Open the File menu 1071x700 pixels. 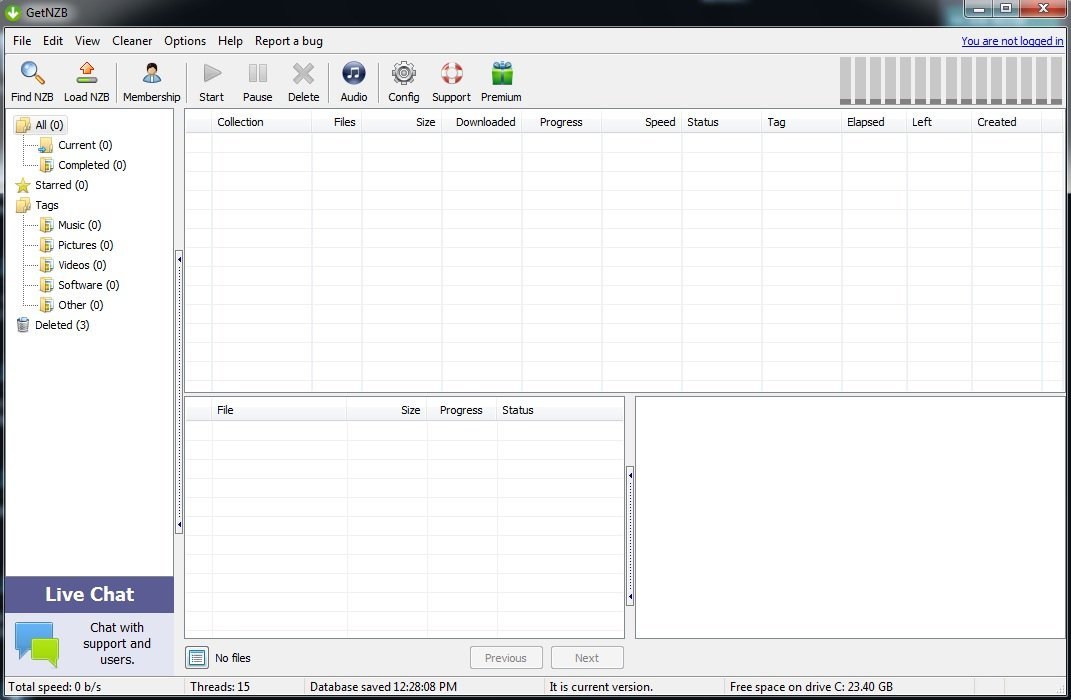point(21,41)
